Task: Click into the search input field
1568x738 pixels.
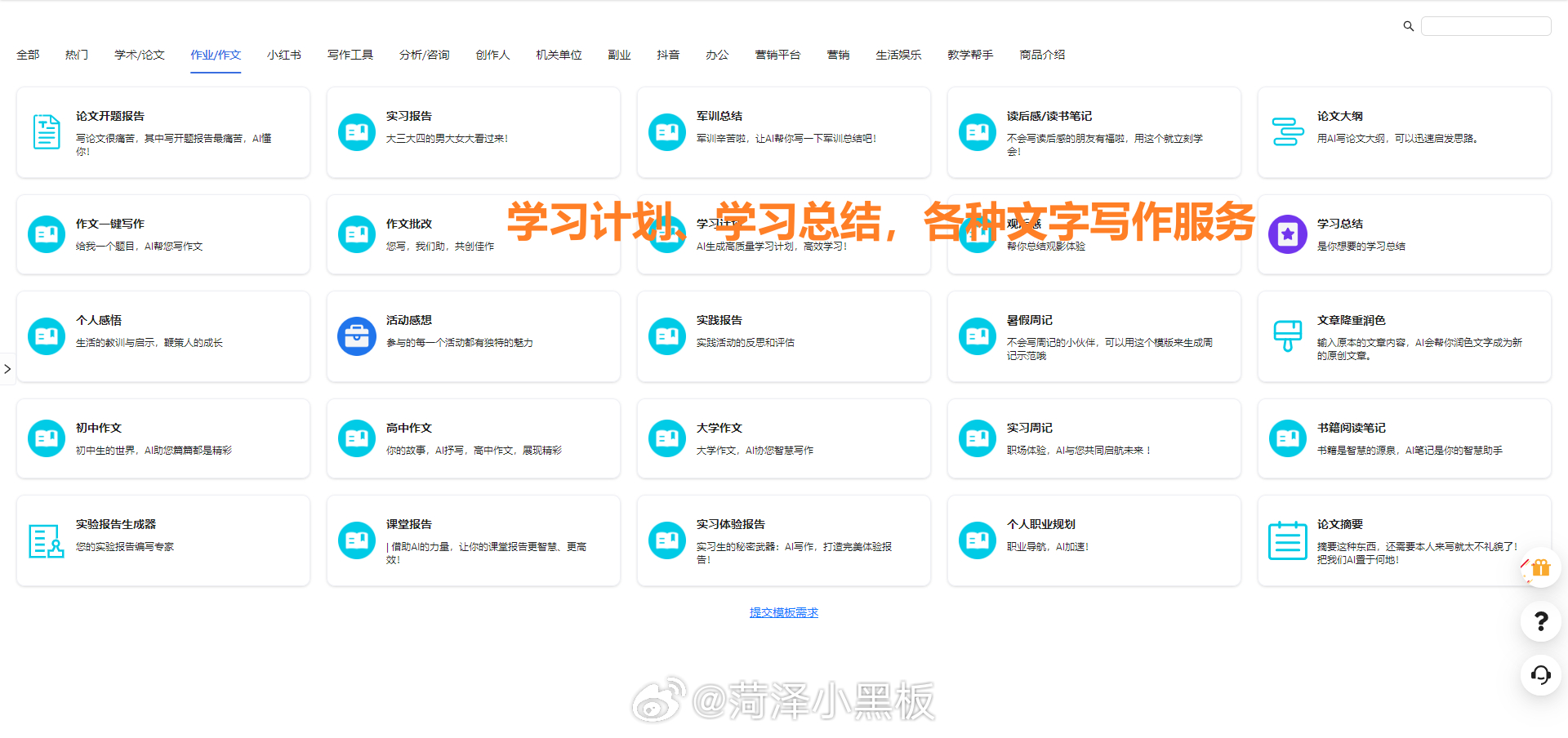Action: point(1486,26)
